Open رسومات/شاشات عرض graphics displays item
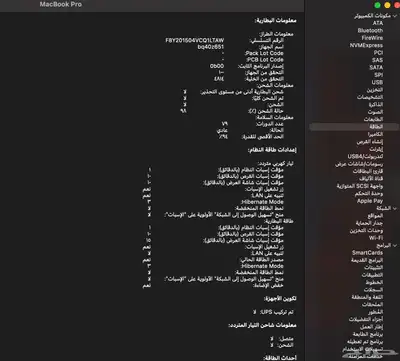 coord(359,164)
